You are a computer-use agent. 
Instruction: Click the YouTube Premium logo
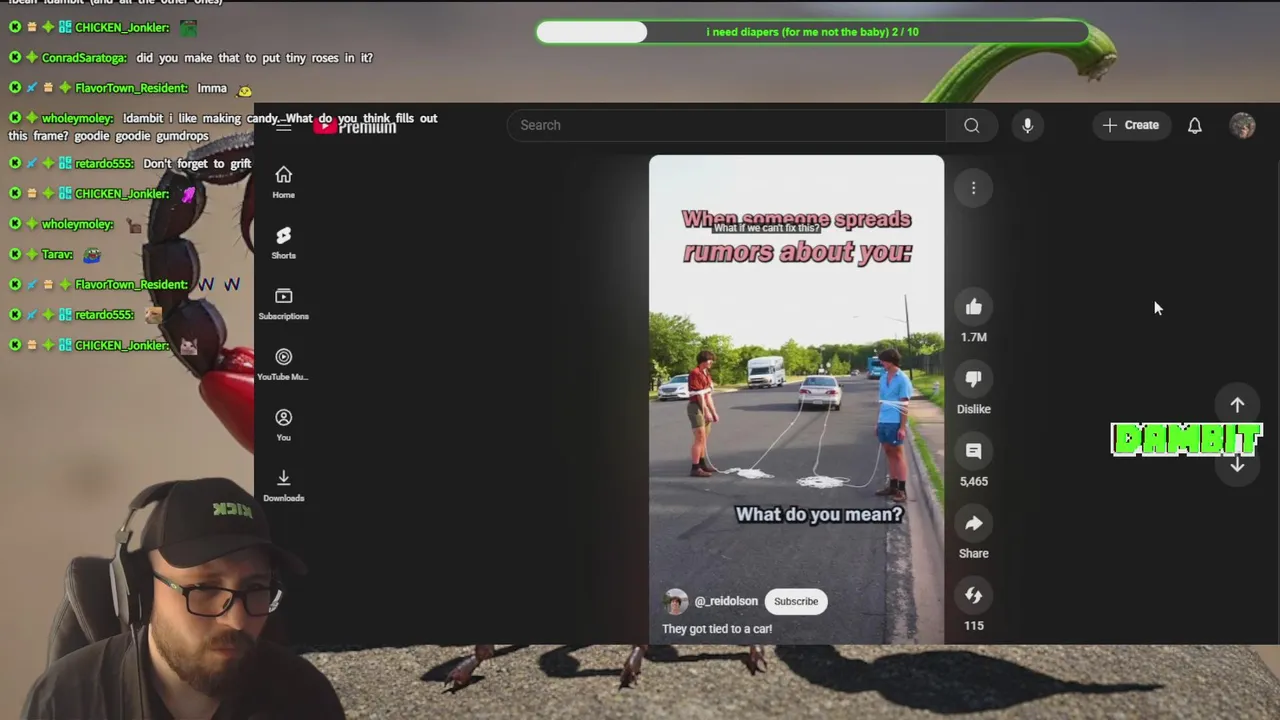[355, 126]
